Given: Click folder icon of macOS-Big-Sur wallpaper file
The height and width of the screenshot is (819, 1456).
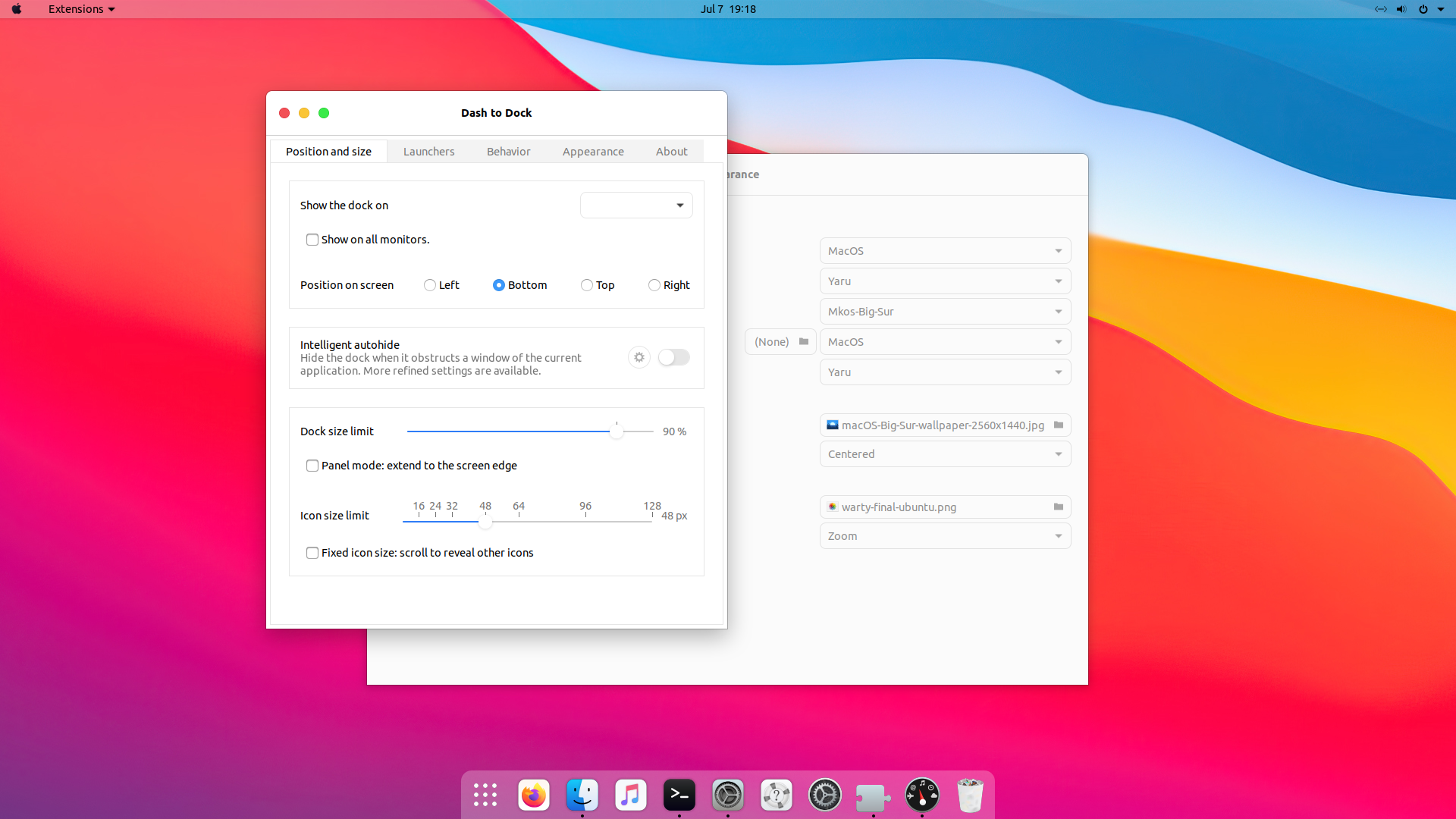Looking at the screenshot, I should click(1059, 425).
